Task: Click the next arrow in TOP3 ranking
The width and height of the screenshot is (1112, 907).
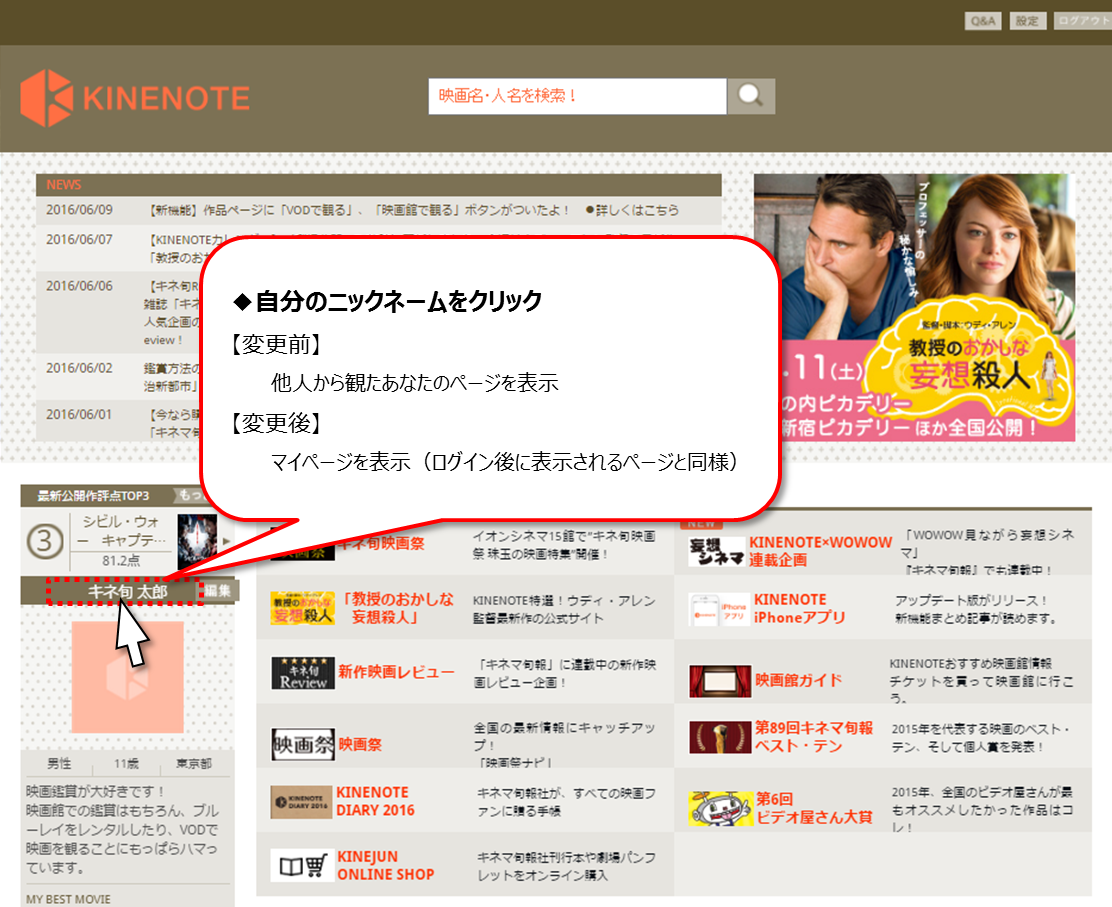Action: (226, 541)
